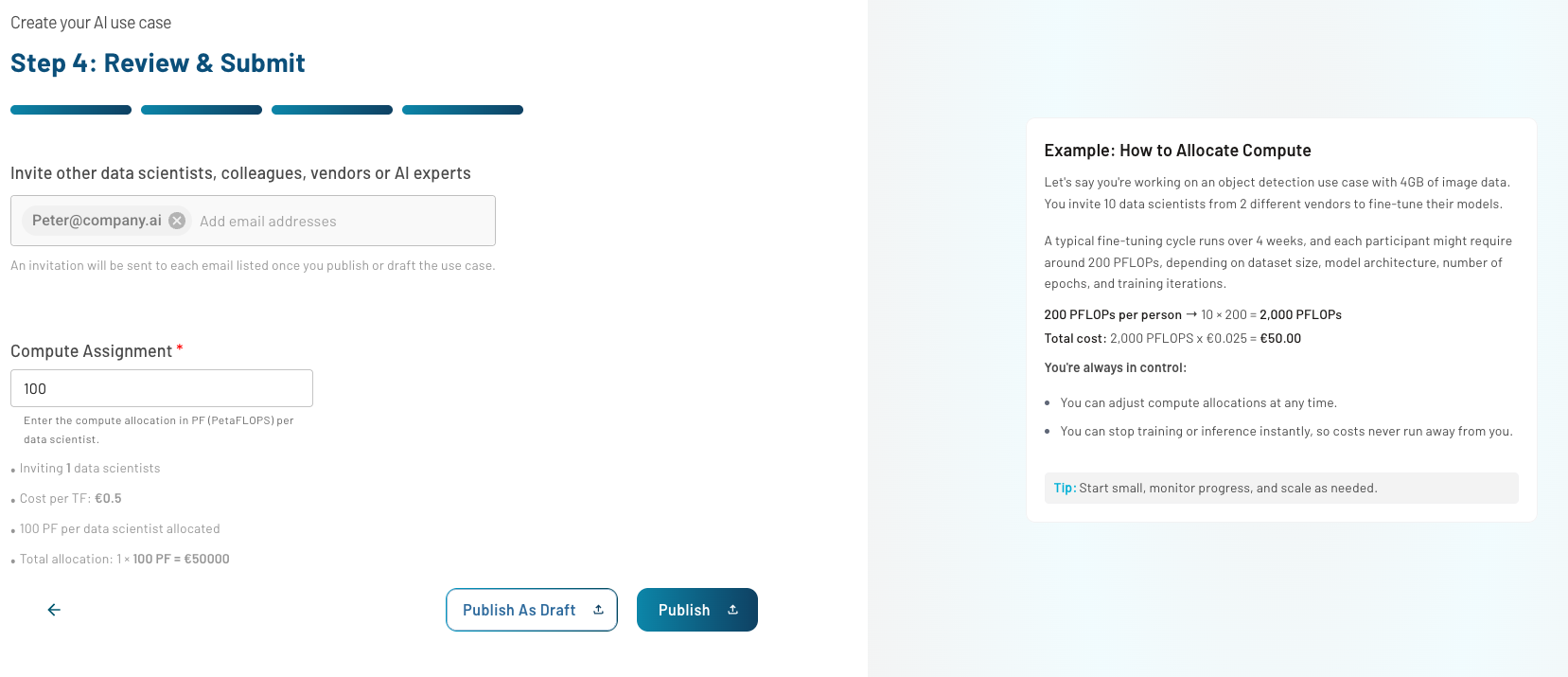Click the Create your AI use case text
Screen dimensions: 1568x677
tap(91, 23)
